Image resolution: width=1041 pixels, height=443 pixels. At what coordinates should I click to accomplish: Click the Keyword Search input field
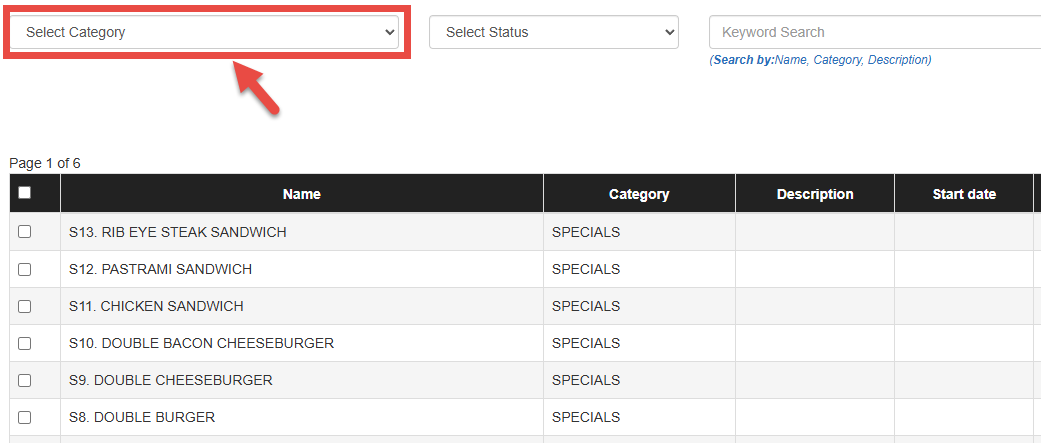coord(870,32)
